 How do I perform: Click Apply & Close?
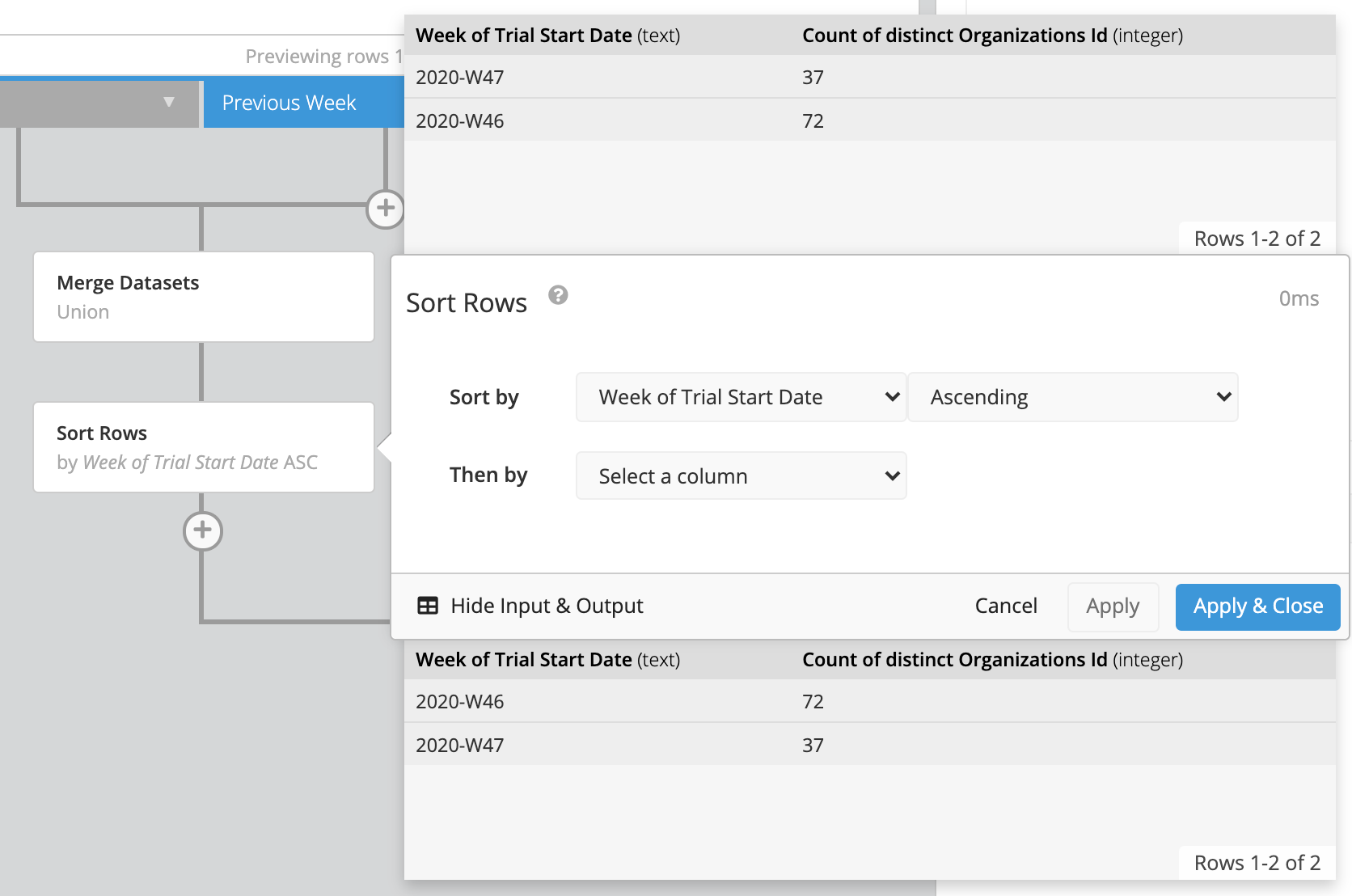point(1258,606)
